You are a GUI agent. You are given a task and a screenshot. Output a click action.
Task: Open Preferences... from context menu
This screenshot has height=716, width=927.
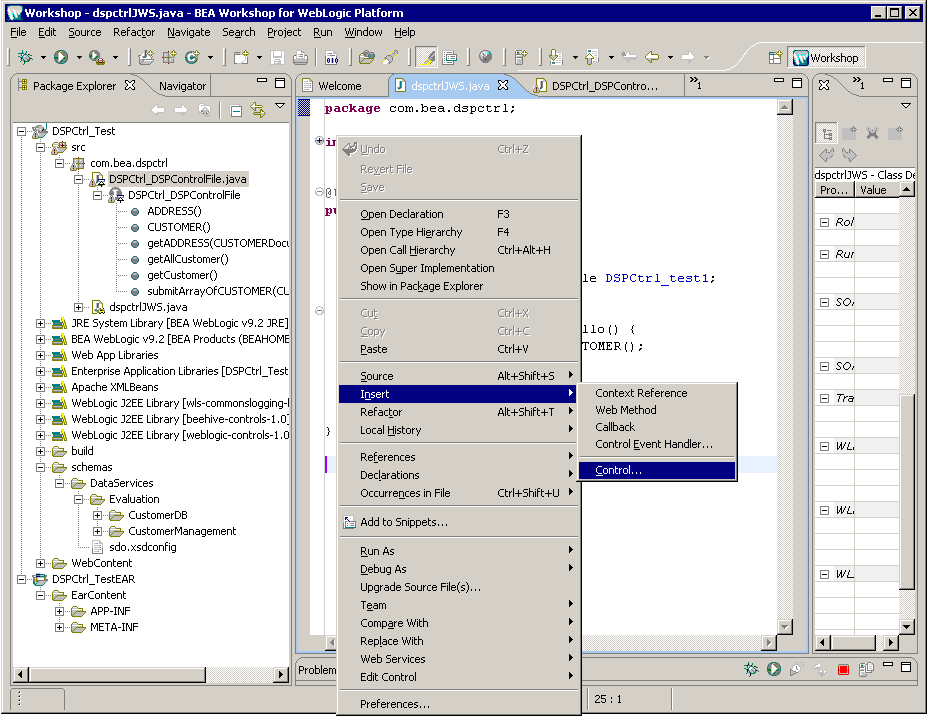458,705
